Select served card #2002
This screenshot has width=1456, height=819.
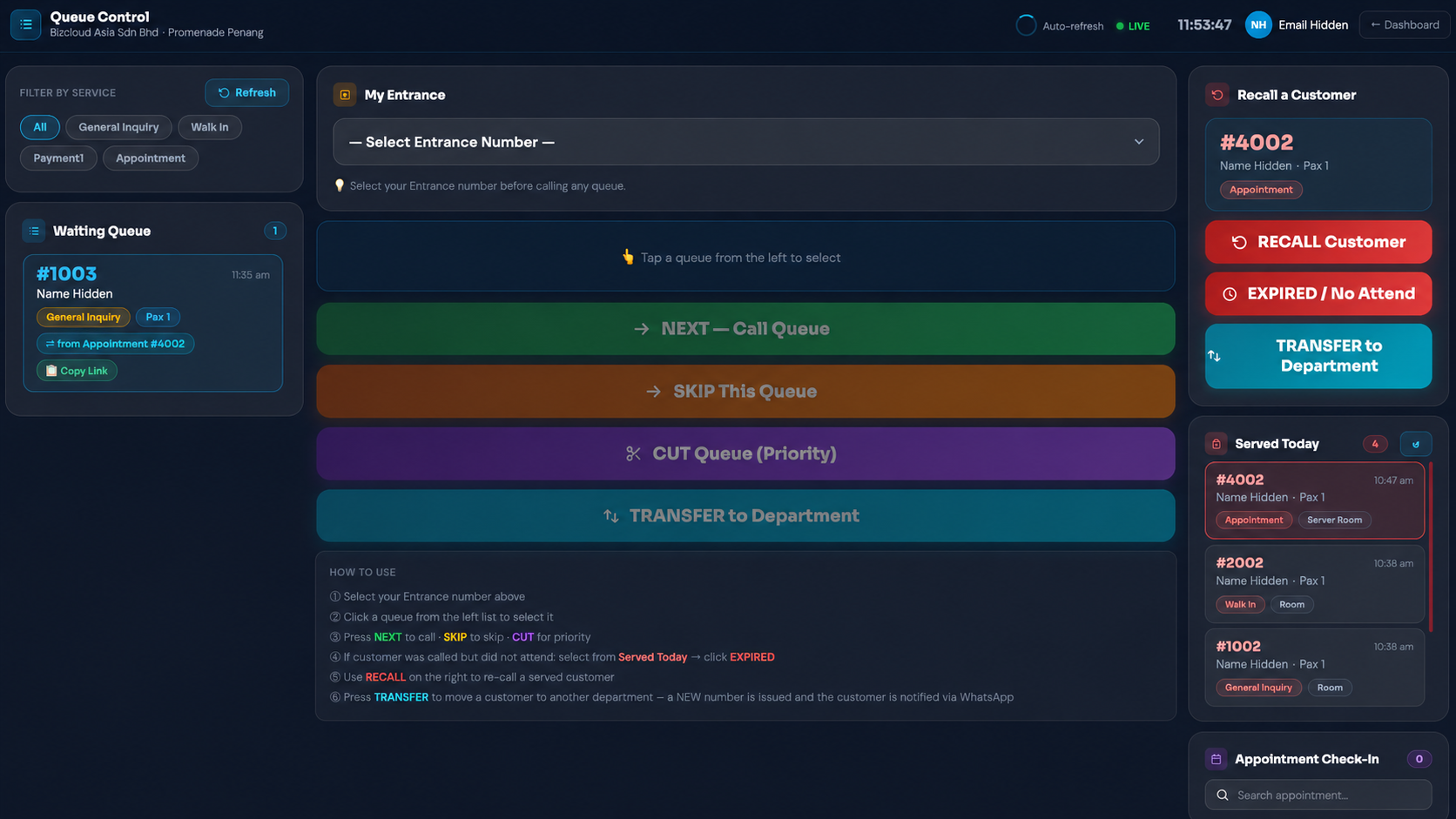tap(1315, 584)
